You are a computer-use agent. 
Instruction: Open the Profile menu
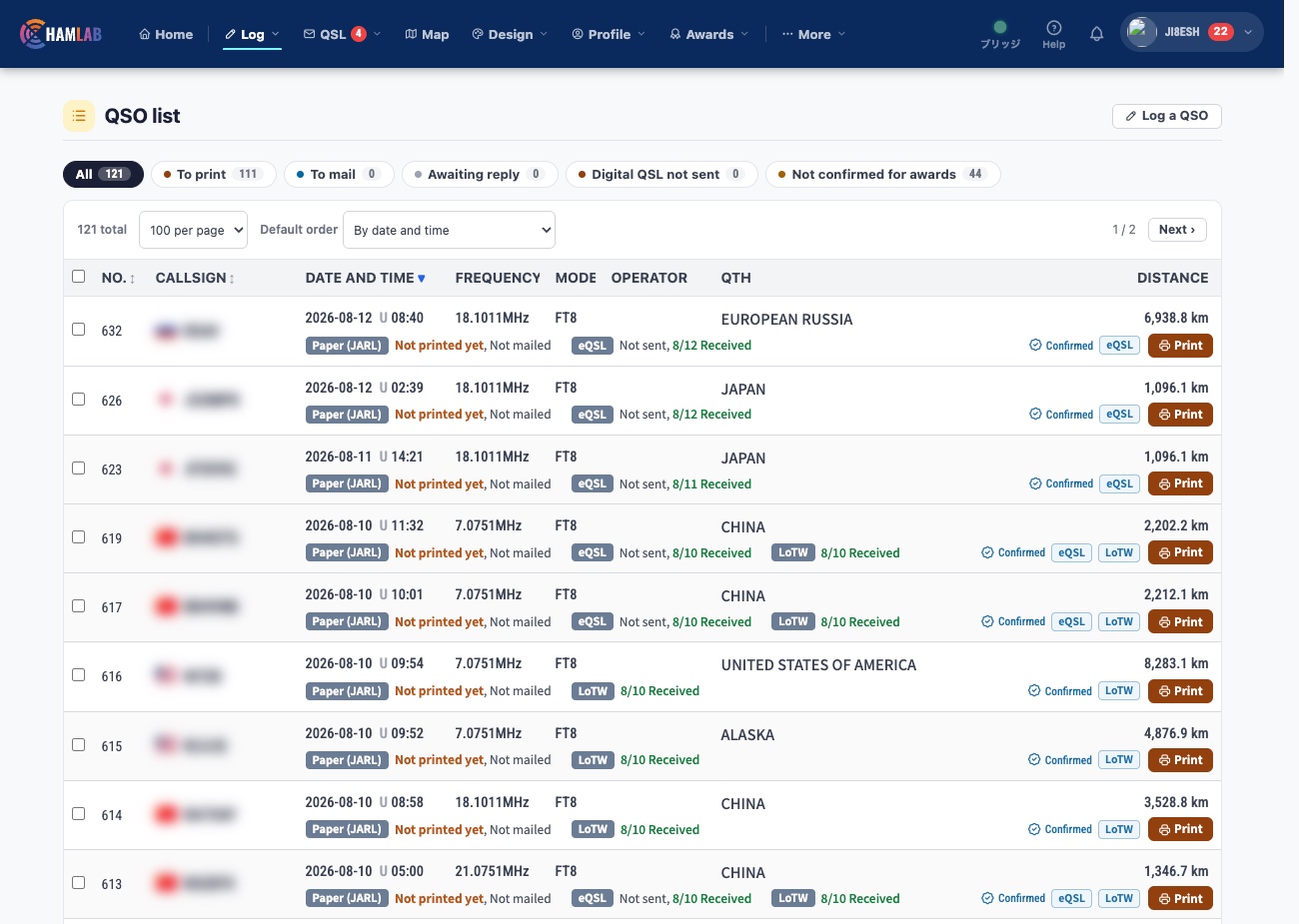609,34
